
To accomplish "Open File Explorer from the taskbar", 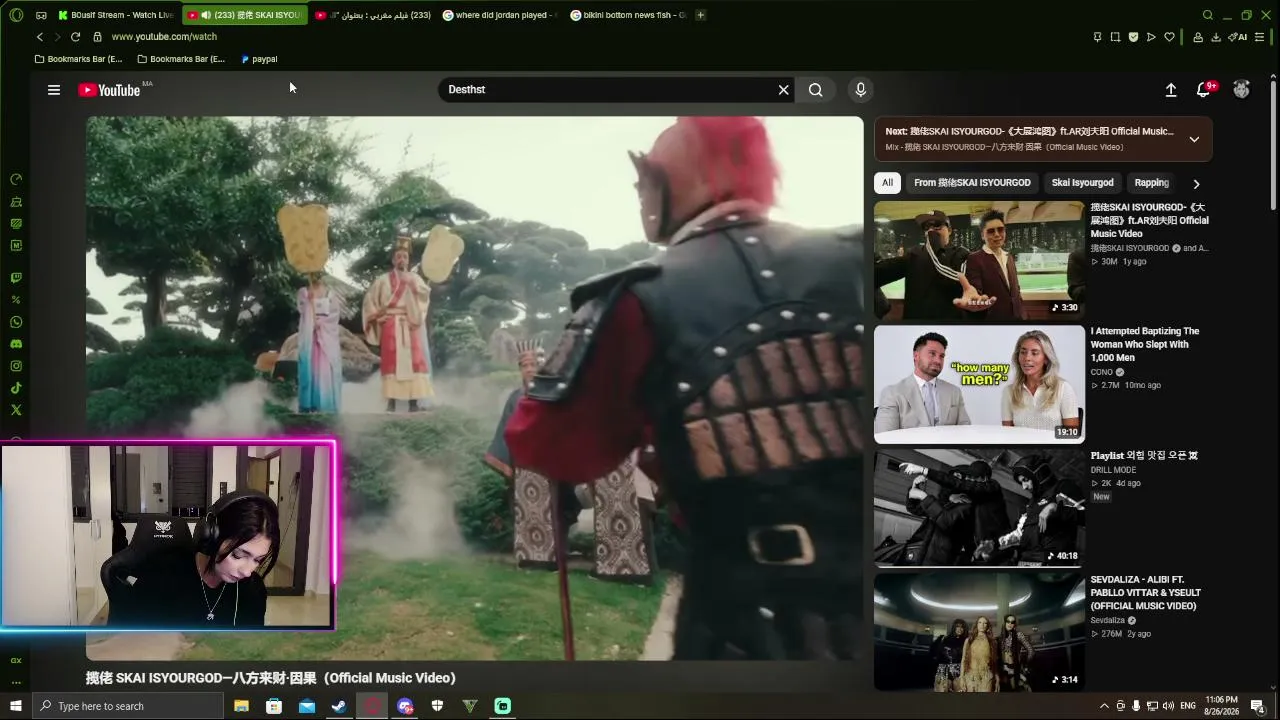I will point(241,706).
